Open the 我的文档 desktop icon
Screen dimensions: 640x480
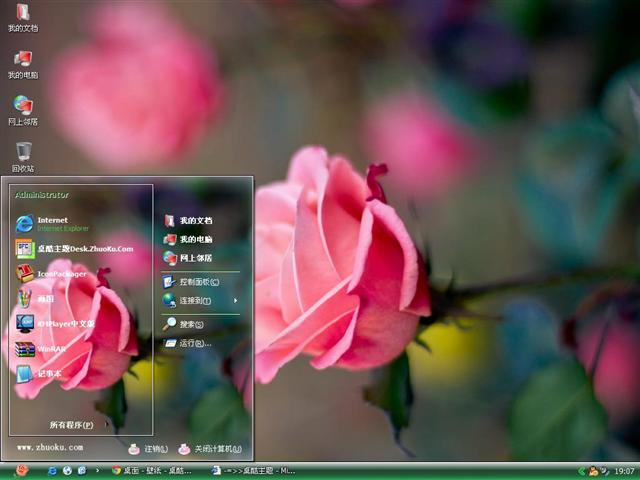pos(23,17)
